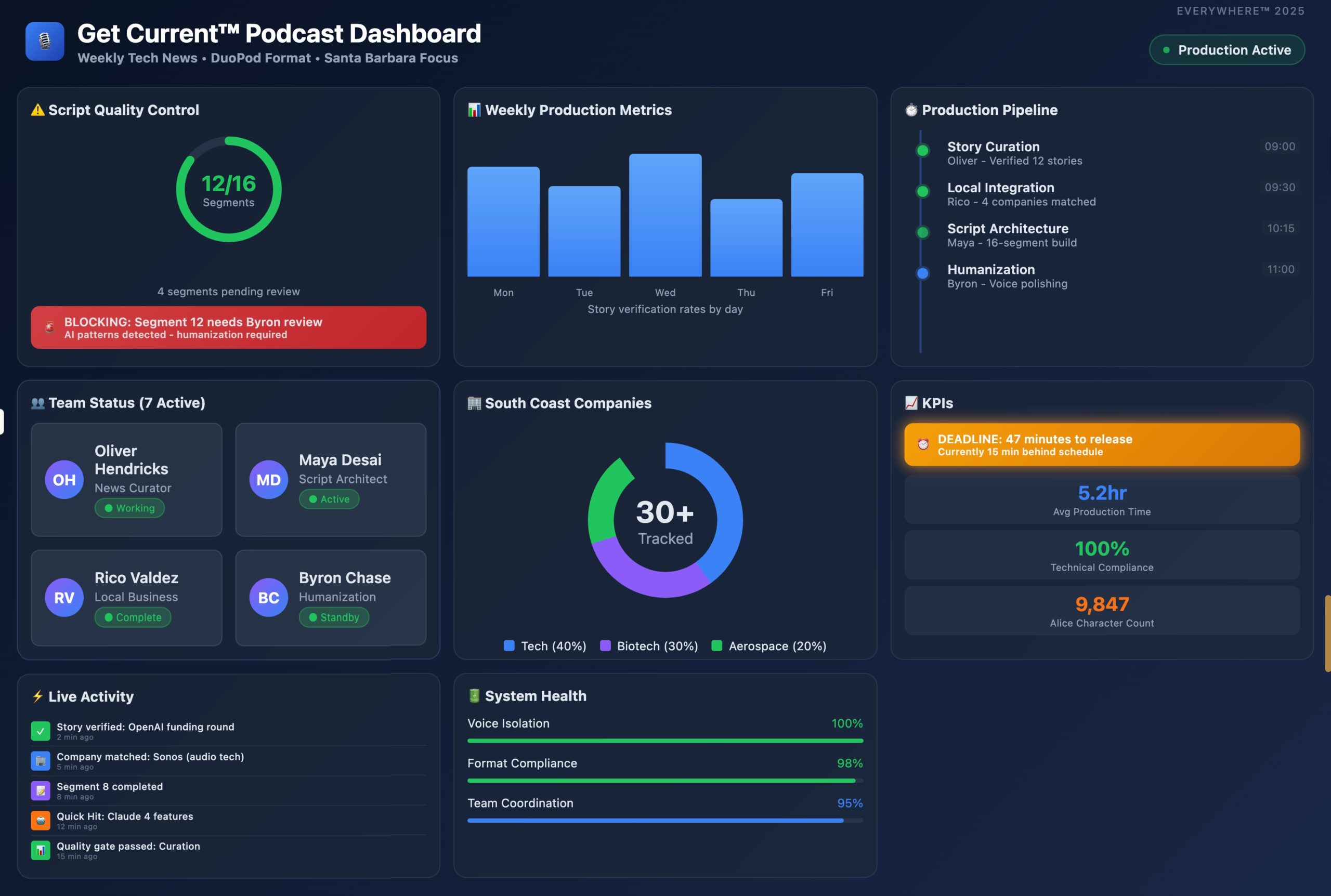Image resolution: width=1331 pixels, height=896 pixels.
Task: Click the Tech (40%) legend swatch
Action: 508,645
